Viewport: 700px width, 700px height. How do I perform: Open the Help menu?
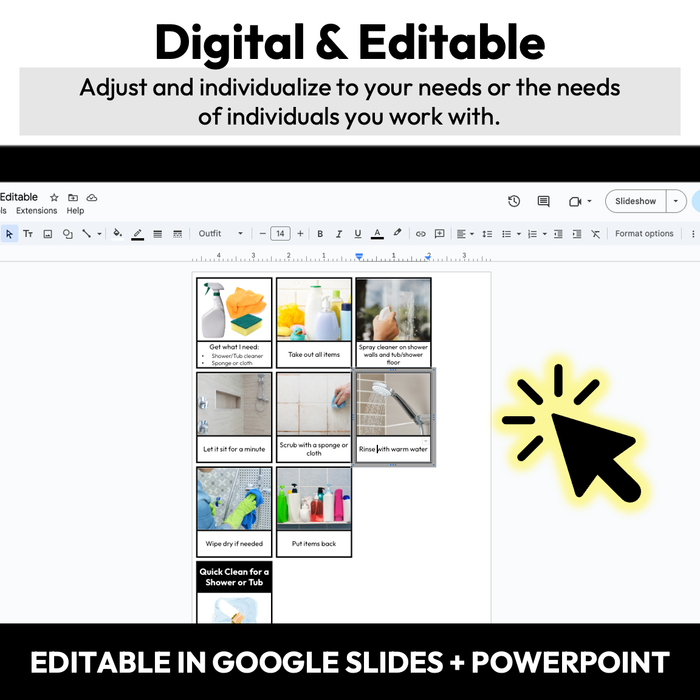point(75,211)
